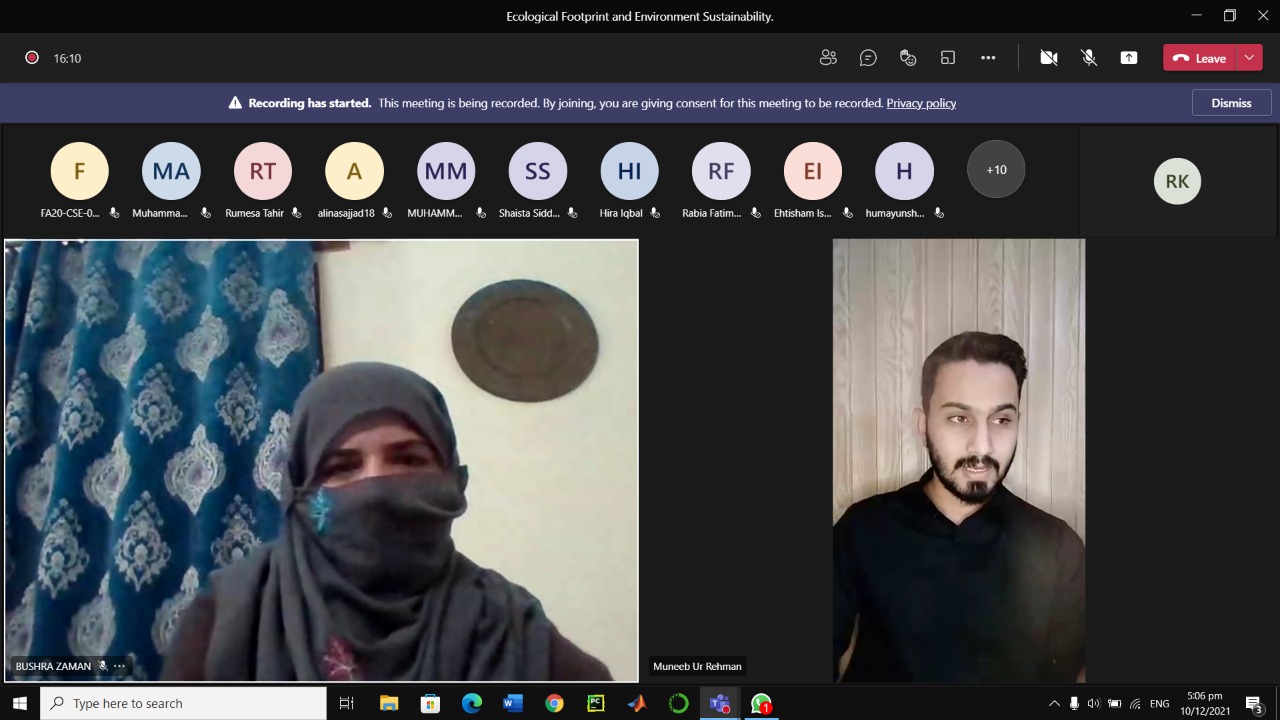Image resolution: width=1280 pixels, height=720 pixels.
Task: Open More actions ellipsis menu
Action: click(x=988, y=58)
